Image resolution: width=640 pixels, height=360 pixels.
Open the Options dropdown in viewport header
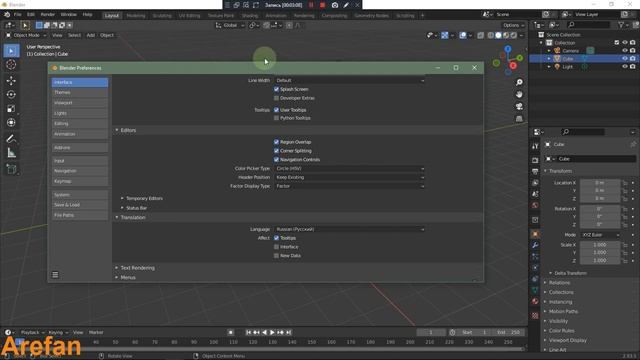pyautogui.click(x=513, y=25)
